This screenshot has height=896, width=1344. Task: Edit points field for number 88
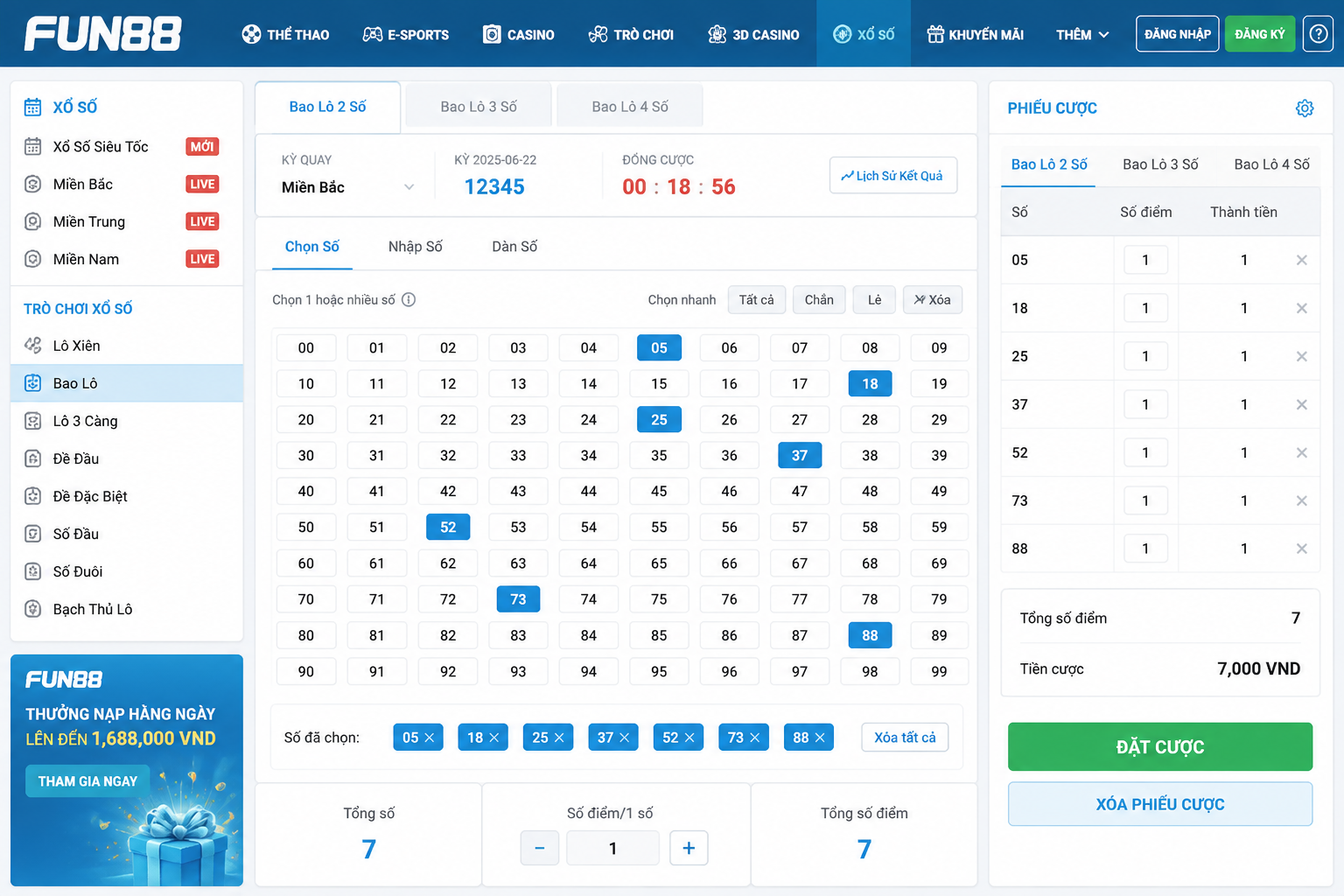pyautogui.click(x=1145, y=549)
